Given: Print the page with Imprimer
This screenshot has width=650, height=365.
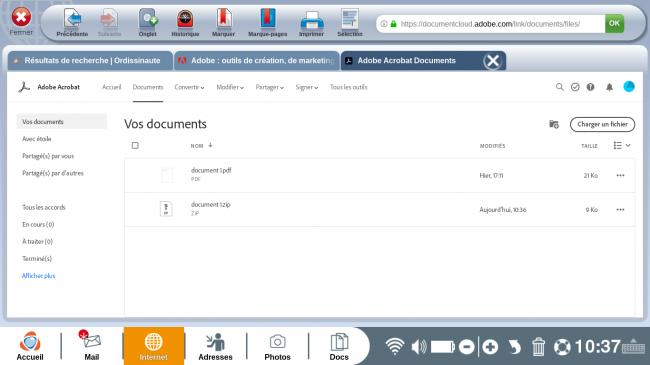Looking at the screenshot, I should 311,22.
